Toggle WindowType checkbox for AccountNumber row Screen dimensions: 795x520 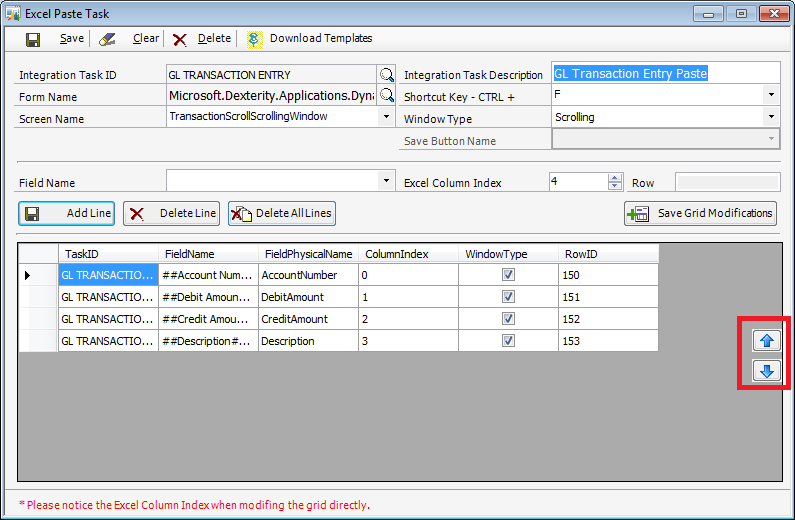coord(508,274)
